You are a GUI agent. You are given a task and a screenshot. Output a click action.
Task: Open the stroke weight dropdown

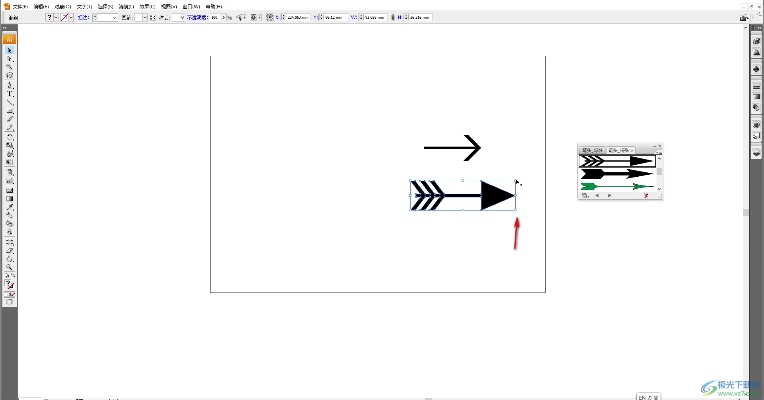tap(115, 18)
